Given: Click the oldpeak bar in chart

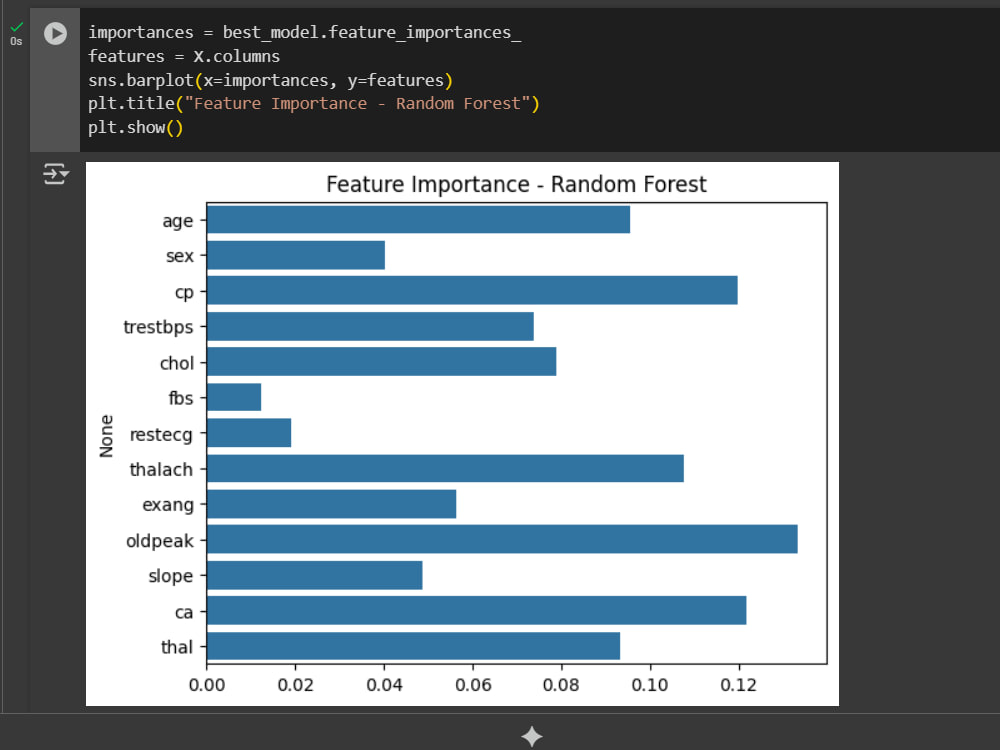Looking at the screenshot, I should click(x=502, y=540).
